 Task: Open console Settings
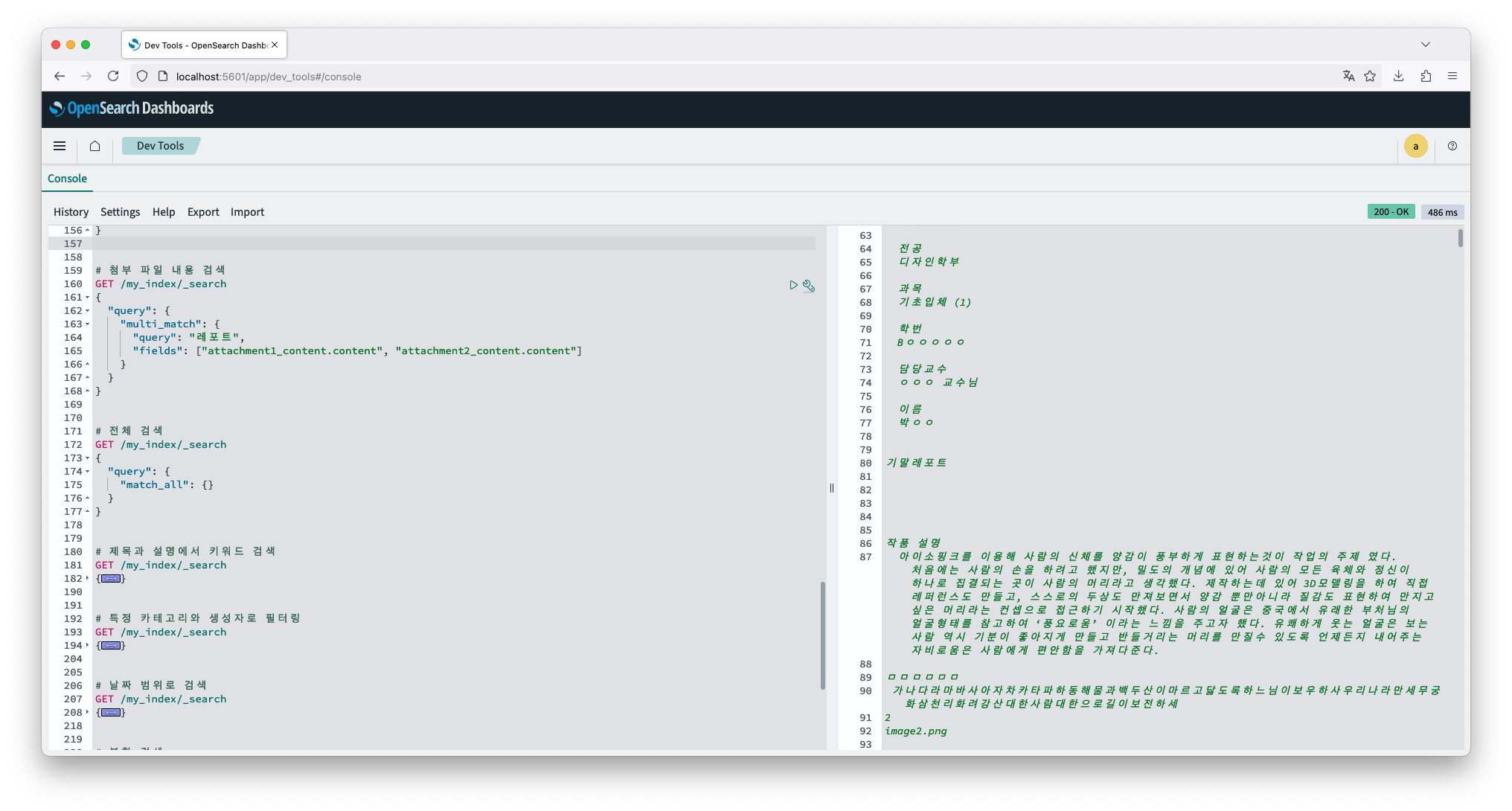(x=120, y=212)
